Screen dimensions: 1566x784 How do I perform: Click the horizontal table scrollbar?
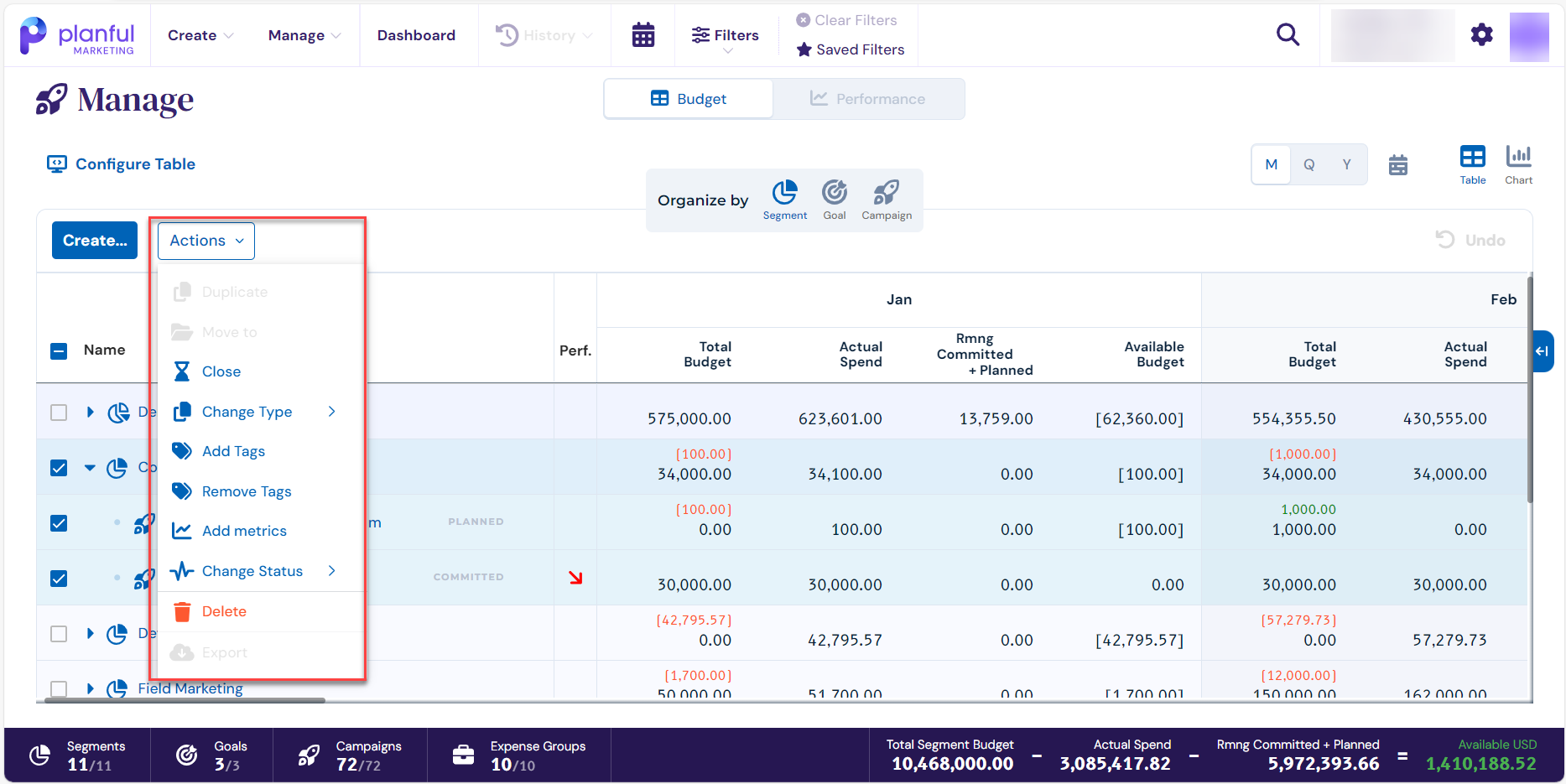[185, 700]
